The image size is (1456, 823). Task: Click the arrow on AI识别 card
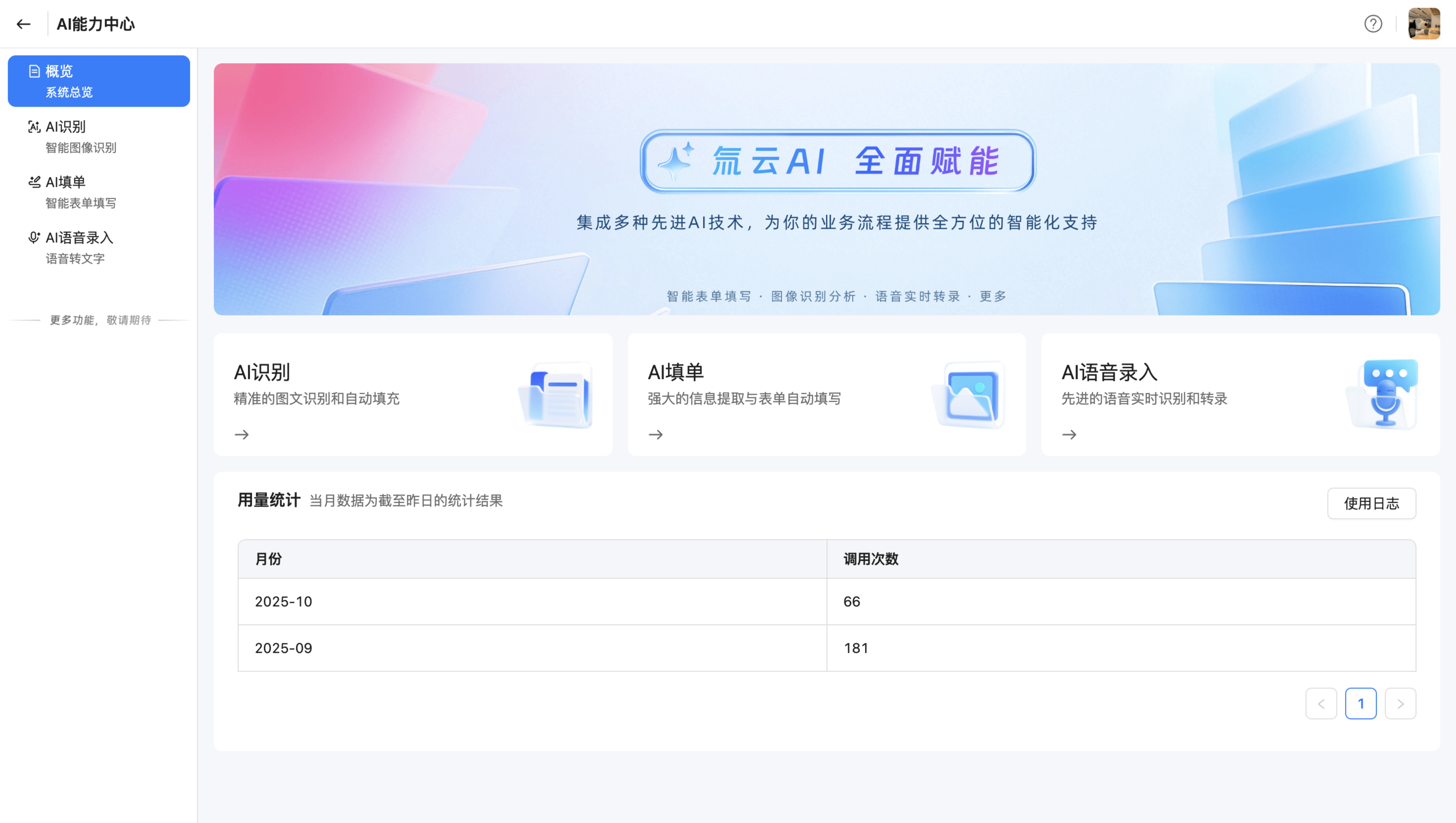[x=242, y=435]
